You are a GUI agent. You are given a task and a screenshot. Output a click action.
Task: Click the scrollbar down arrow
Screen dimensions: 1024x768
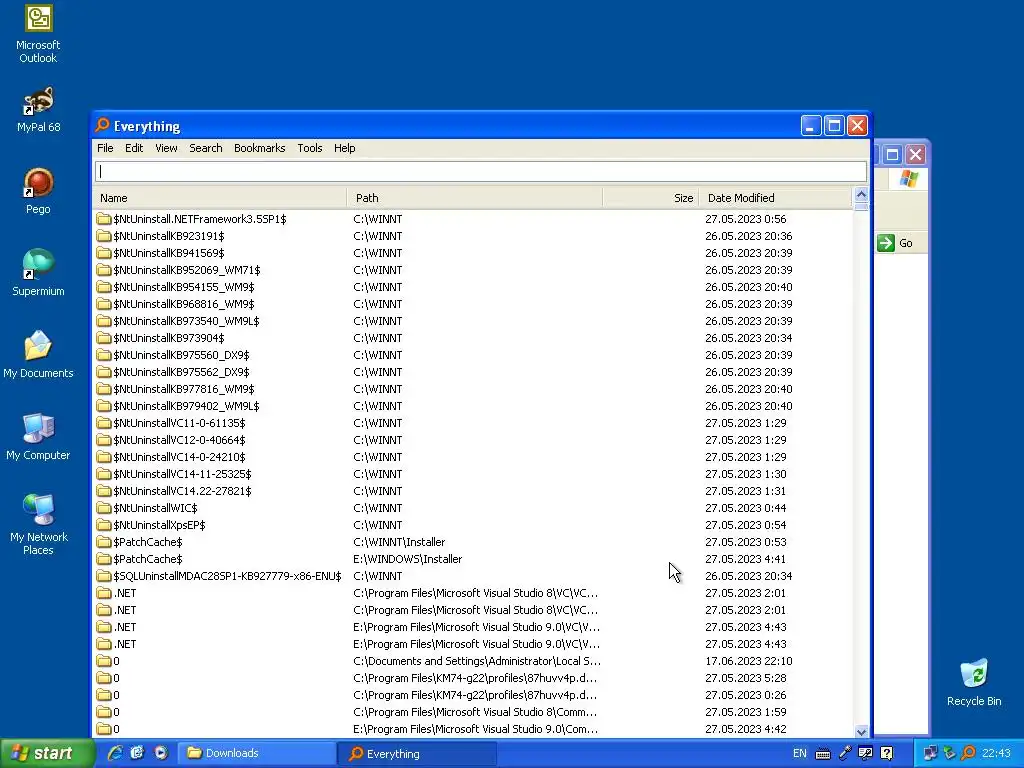[861, 731]
